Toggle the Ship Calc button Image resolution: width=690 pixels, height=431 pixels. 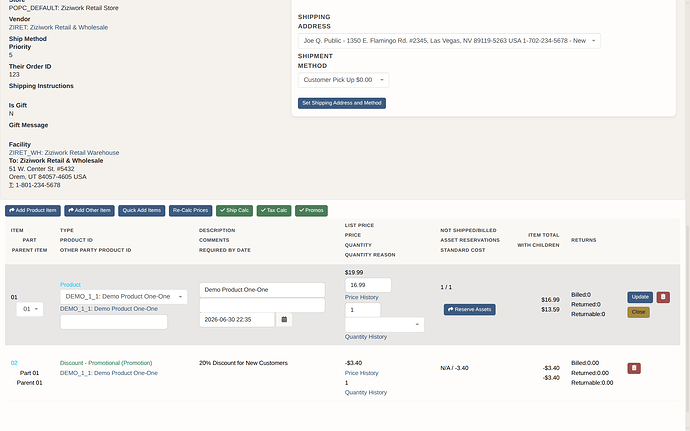click(x=235, y=210)
